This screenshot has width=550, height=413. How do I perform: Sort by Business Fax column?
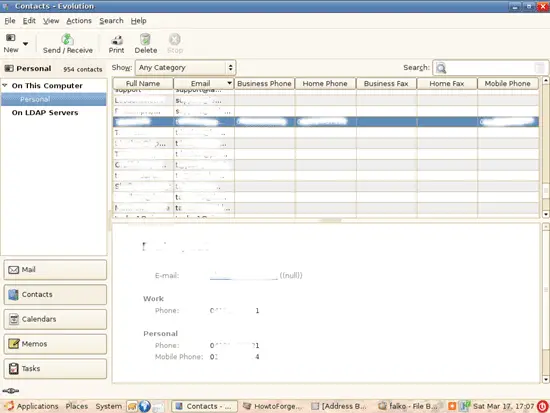point(386,84)
